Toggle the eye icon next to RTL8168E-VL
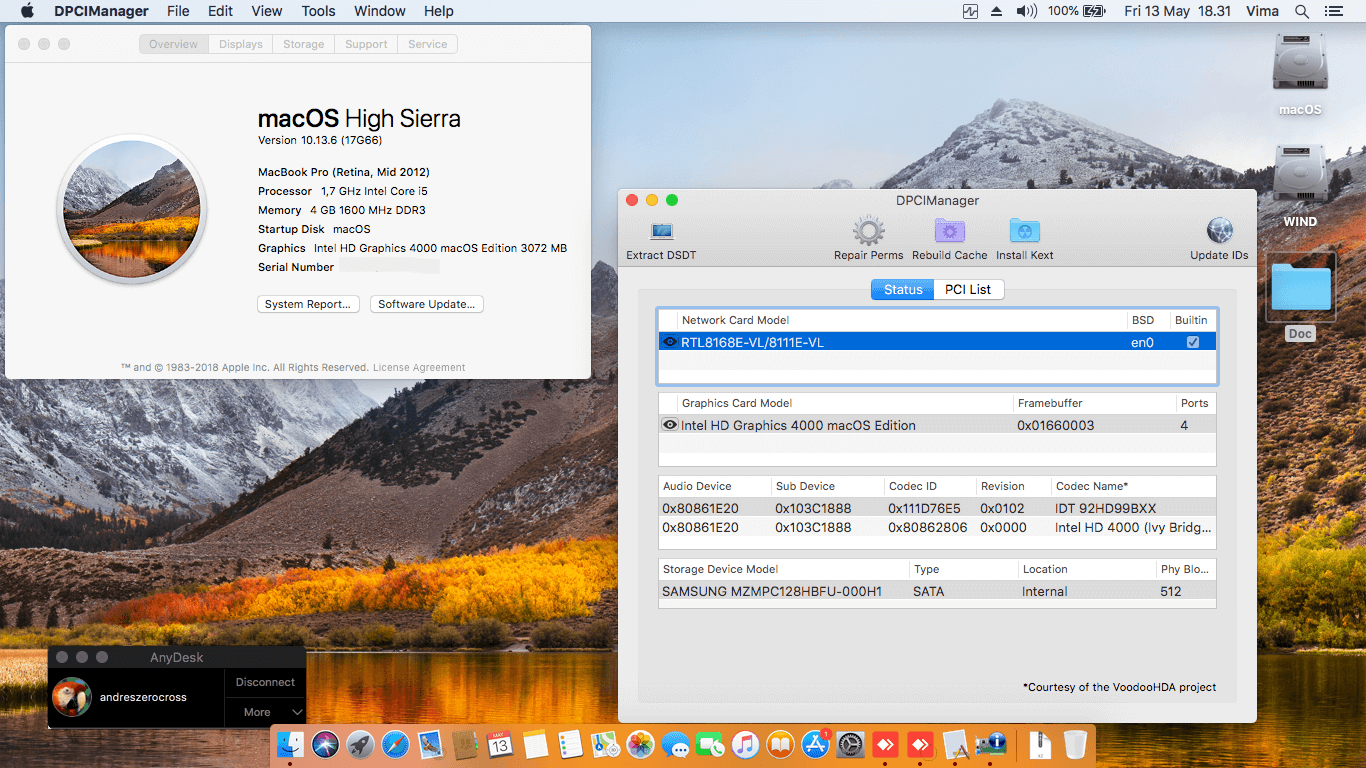 669,340
